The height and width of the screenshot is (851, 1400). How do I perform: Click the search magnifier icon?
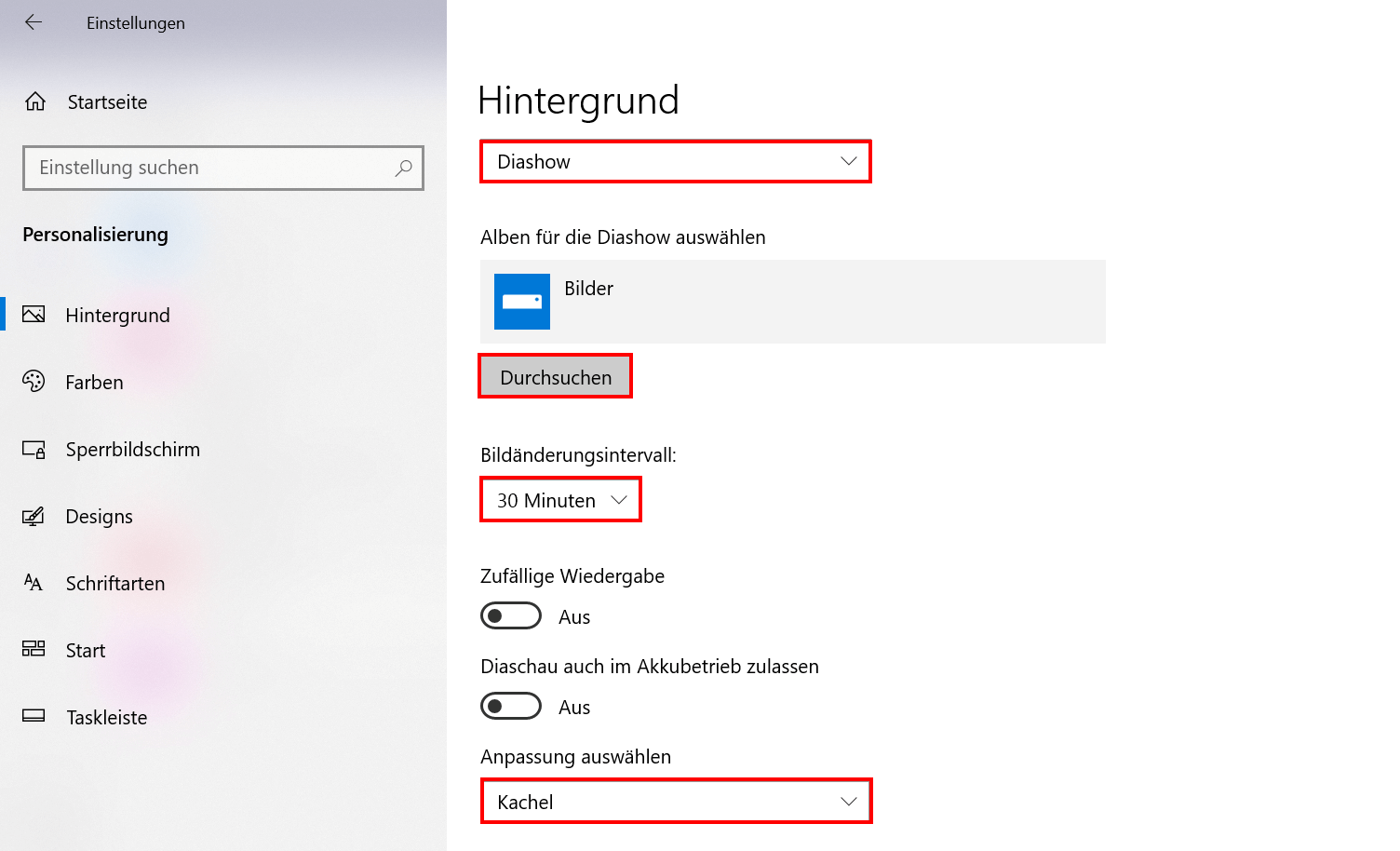click(x=403, y=169)
